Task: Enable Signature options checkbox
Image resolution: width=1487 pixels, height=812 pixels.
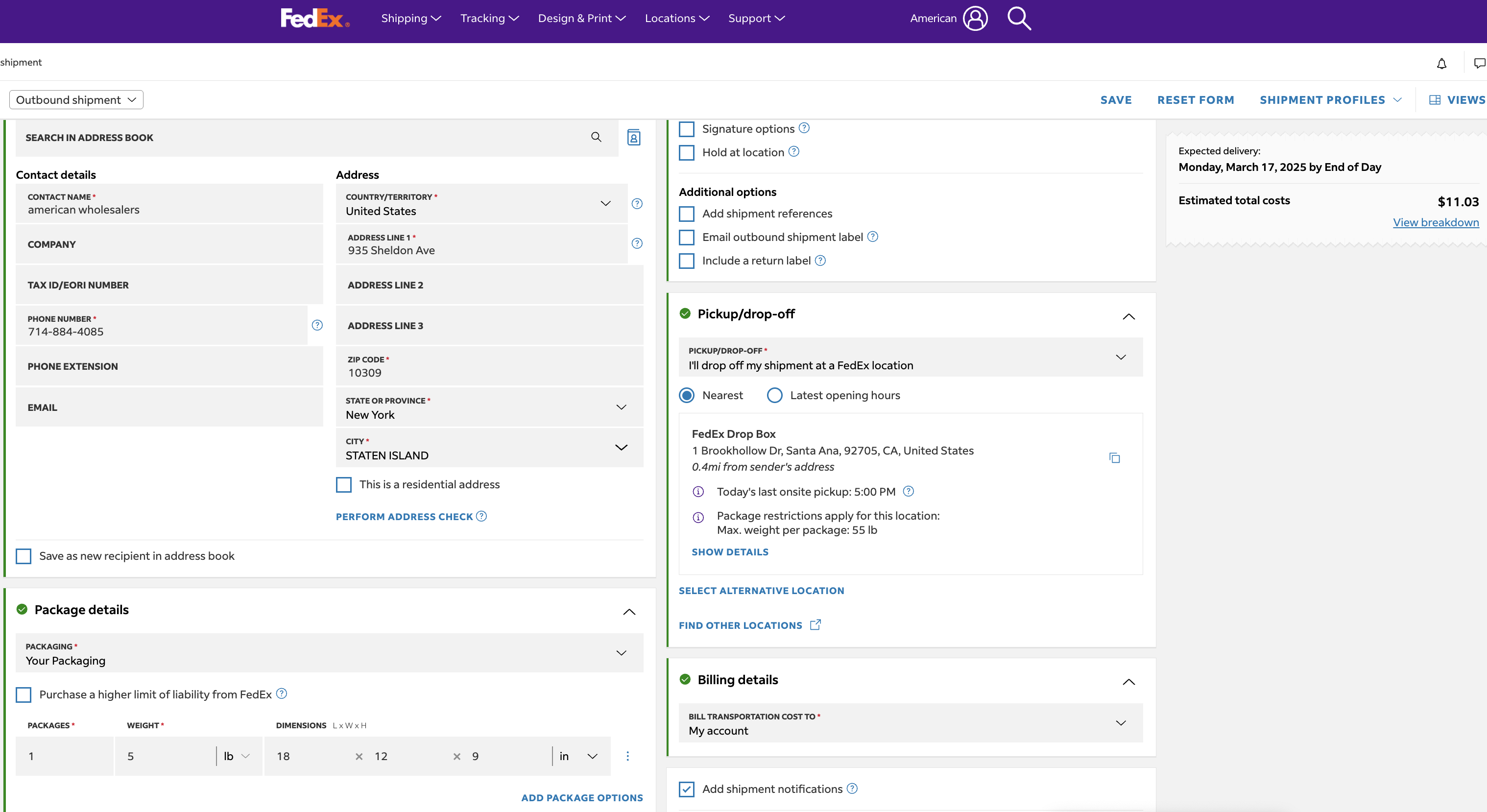Action: [686, 129]
